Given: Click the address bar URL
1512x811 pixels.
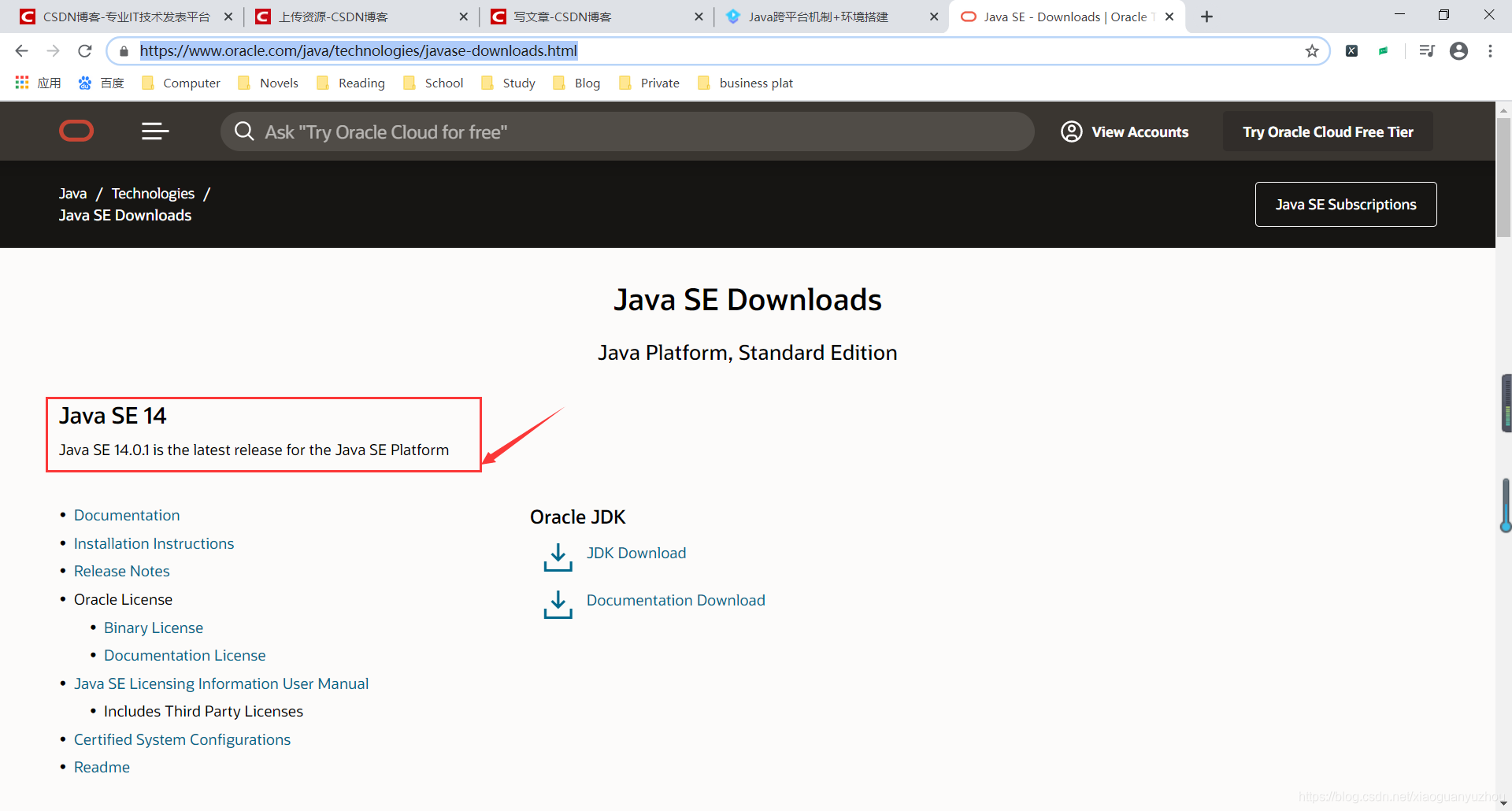Looking at the screenshot, I should pyautogui.click(x=358, y=51).
